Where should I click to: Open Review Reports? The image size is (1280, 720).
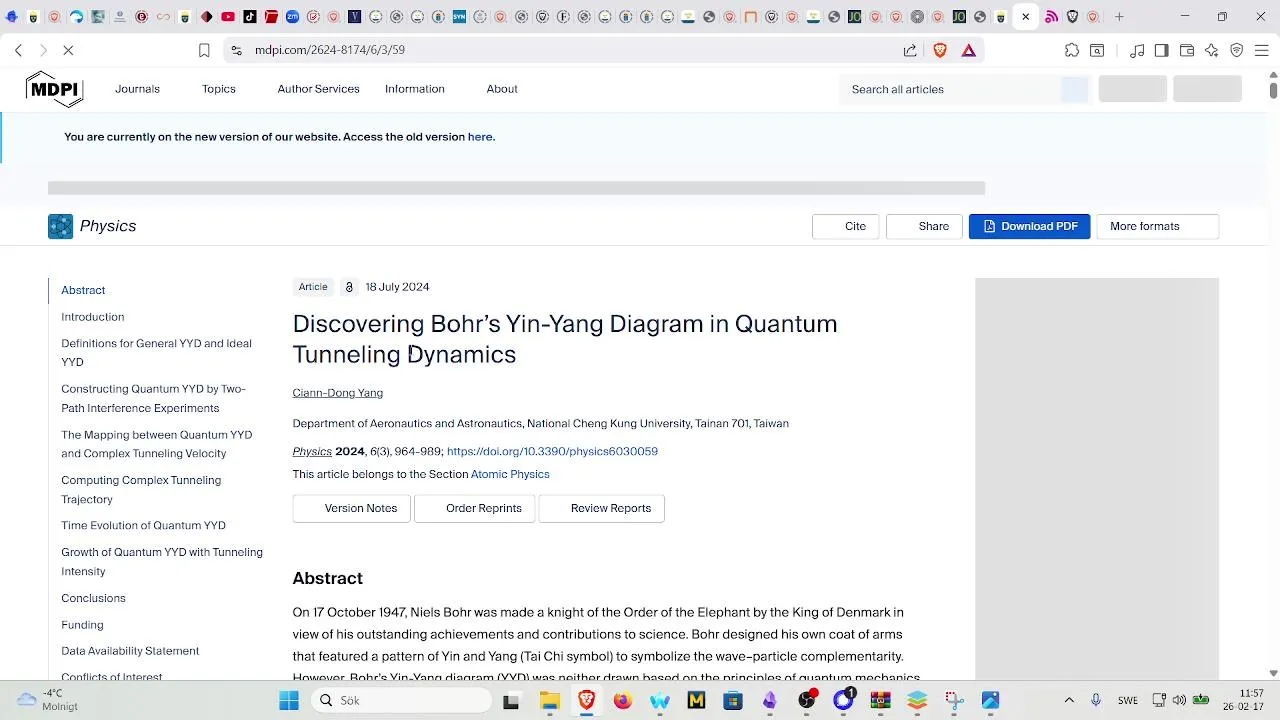click(x=602, y=508)
